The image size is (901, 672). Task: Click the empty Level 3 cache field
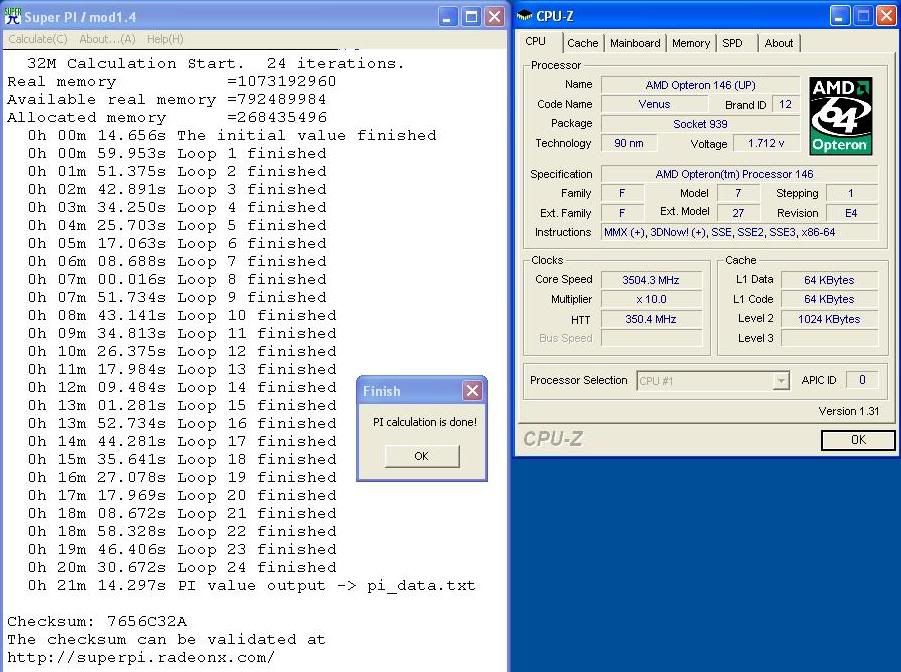(x=829, y=338)
